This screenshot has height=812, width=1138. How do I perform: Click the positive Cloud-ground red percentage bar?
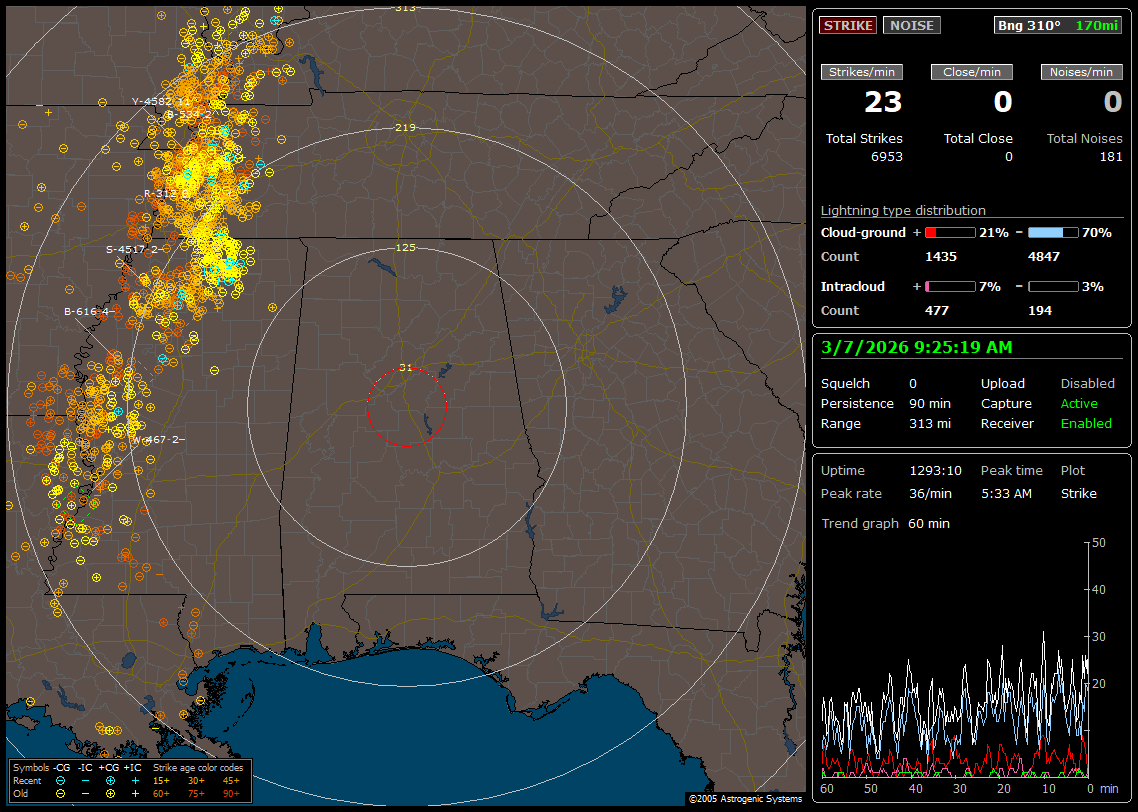pos(949,232)
